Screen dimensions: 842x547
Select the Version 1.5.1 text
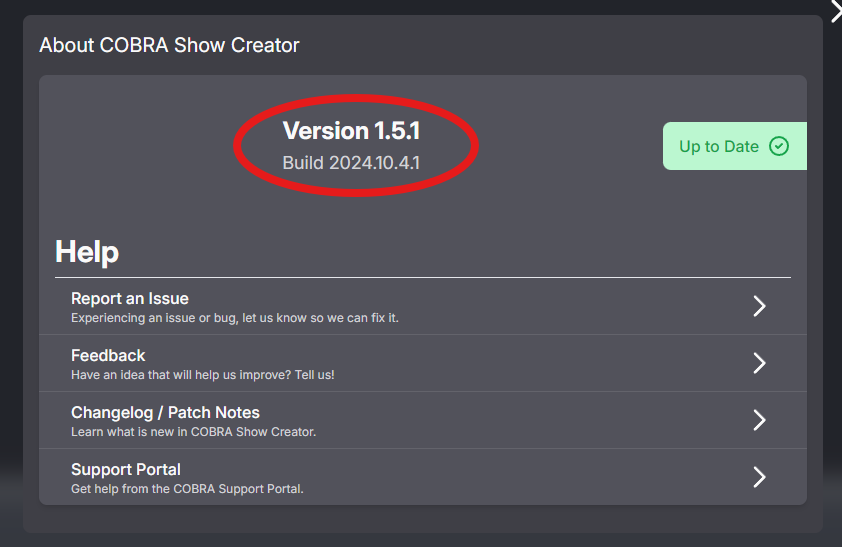tap(351, 130)
